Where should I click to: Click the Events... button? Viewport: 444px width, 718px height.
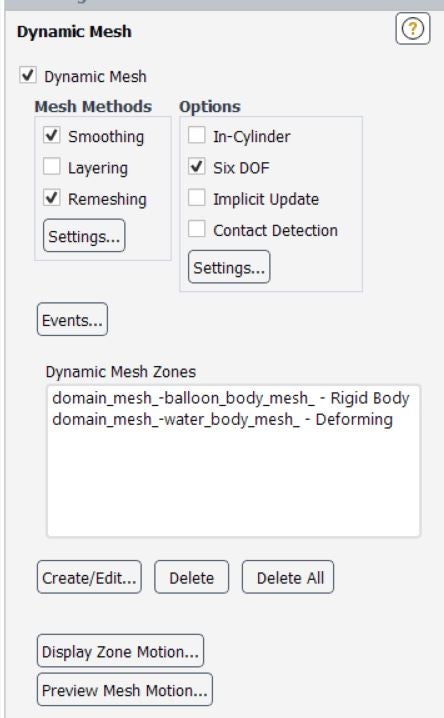tap(72, 320)
